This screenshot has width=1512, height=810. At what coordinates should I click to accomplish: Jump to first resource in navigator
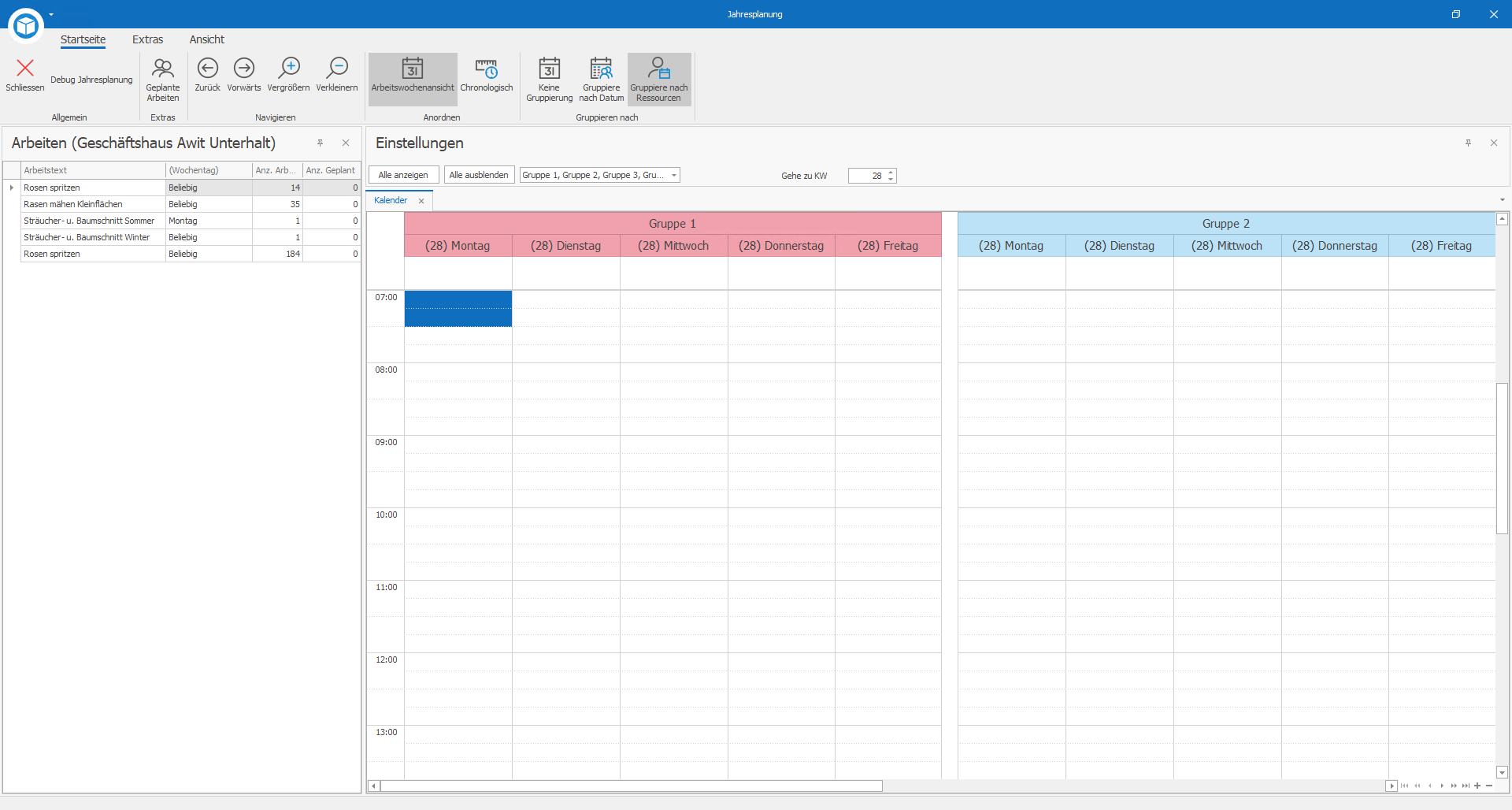click(1405, 786)
